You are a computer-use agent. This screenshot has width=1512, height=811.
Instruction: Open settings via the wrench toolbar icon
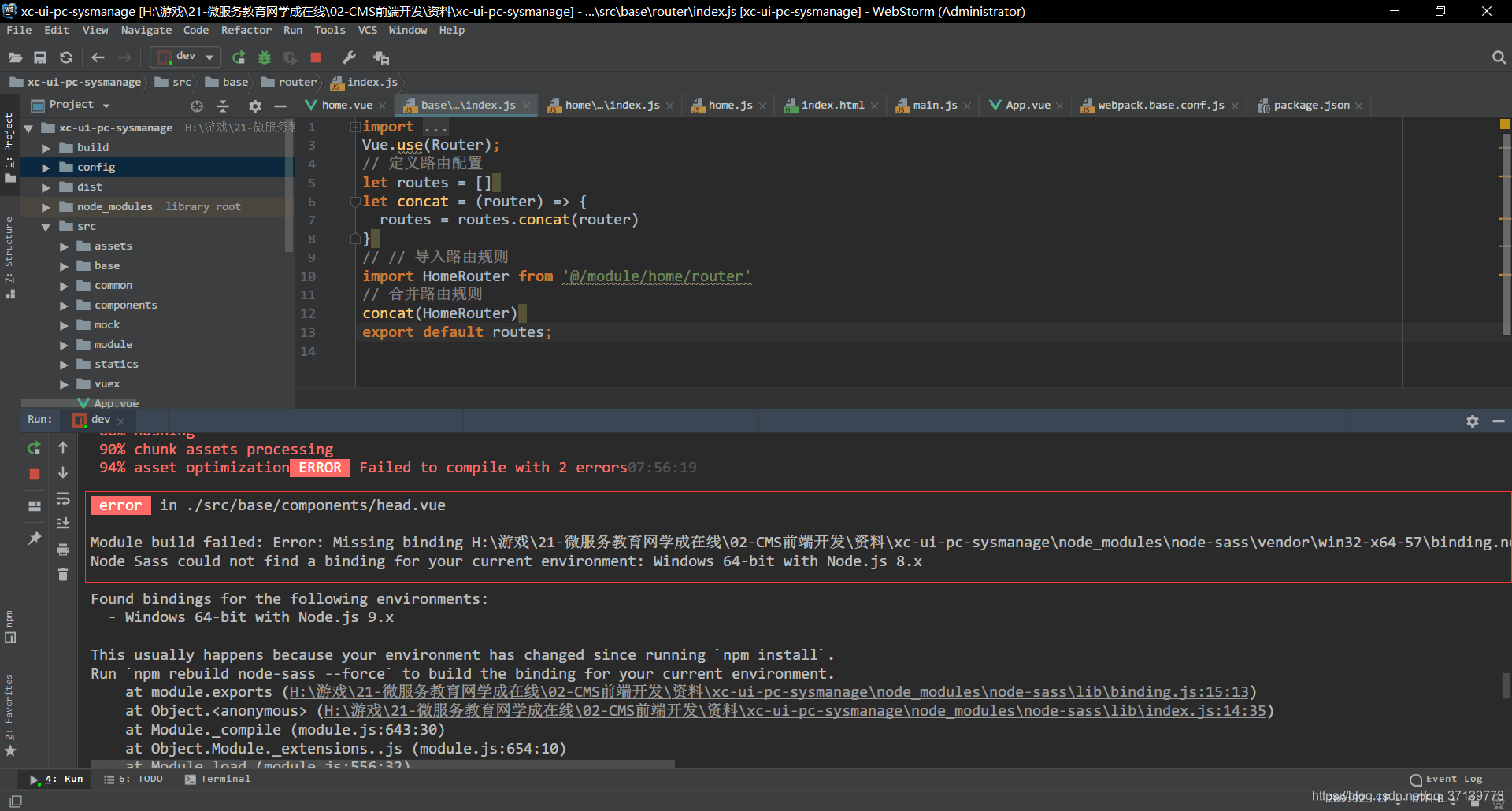(349, 57)
